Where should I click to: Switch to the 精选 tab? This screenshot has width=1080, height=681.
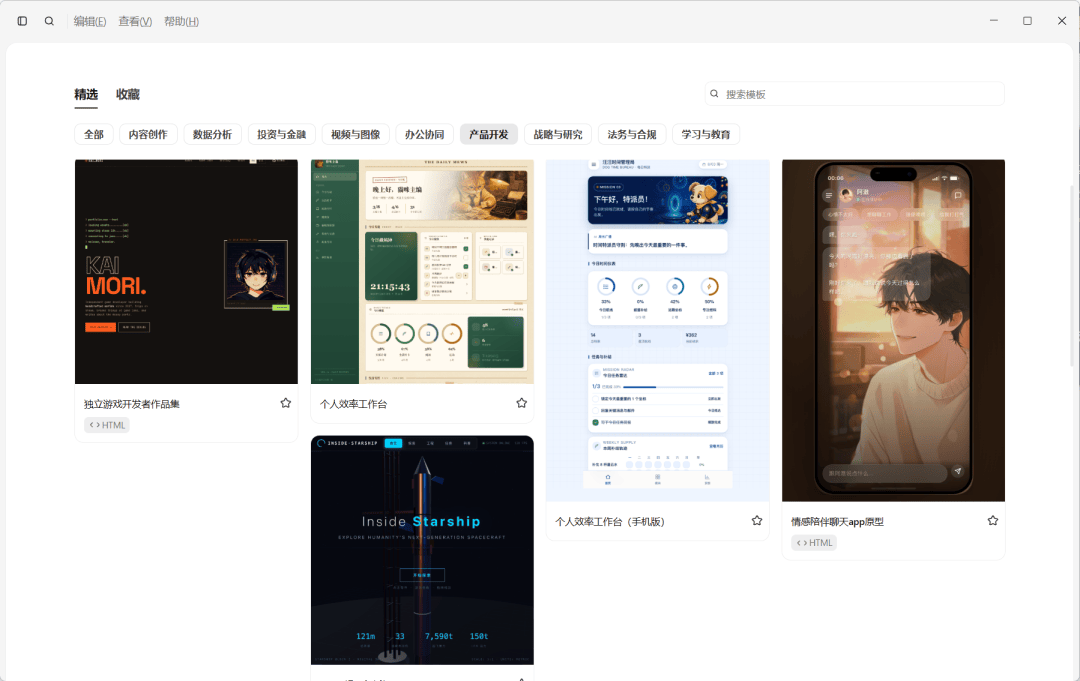[86, 94]
